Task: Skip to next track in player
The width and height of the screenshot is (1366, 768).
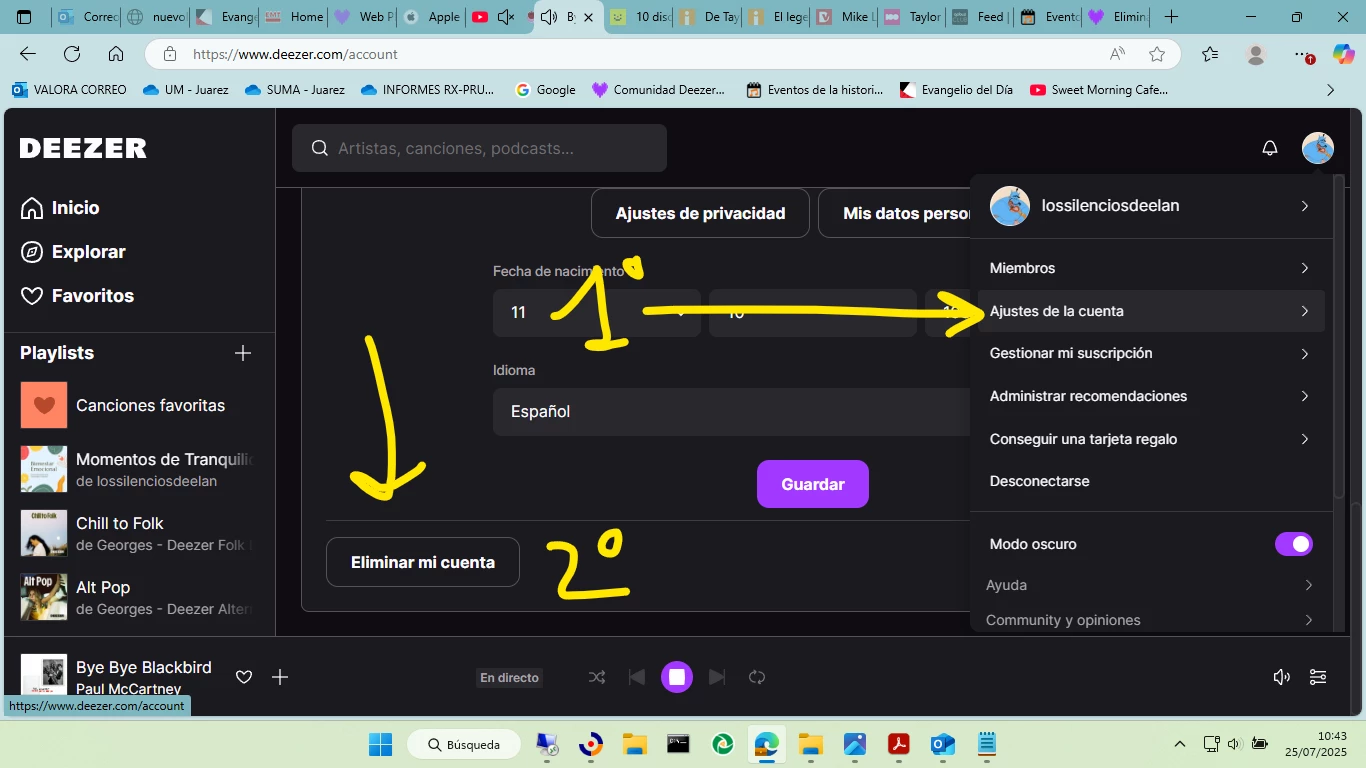Action: tap(716, 677)
